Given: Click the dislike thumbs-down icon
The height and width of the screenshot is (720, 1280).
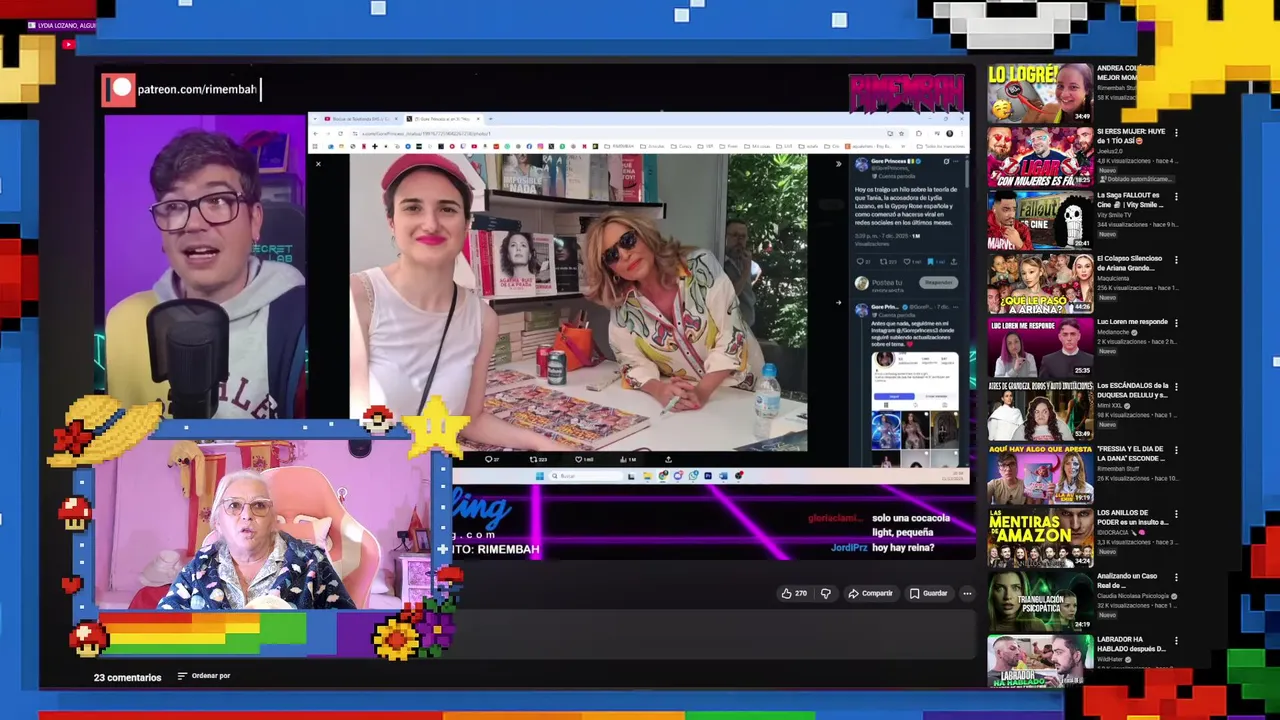Looking at the screenshot, I should click(x=825, y=593).
